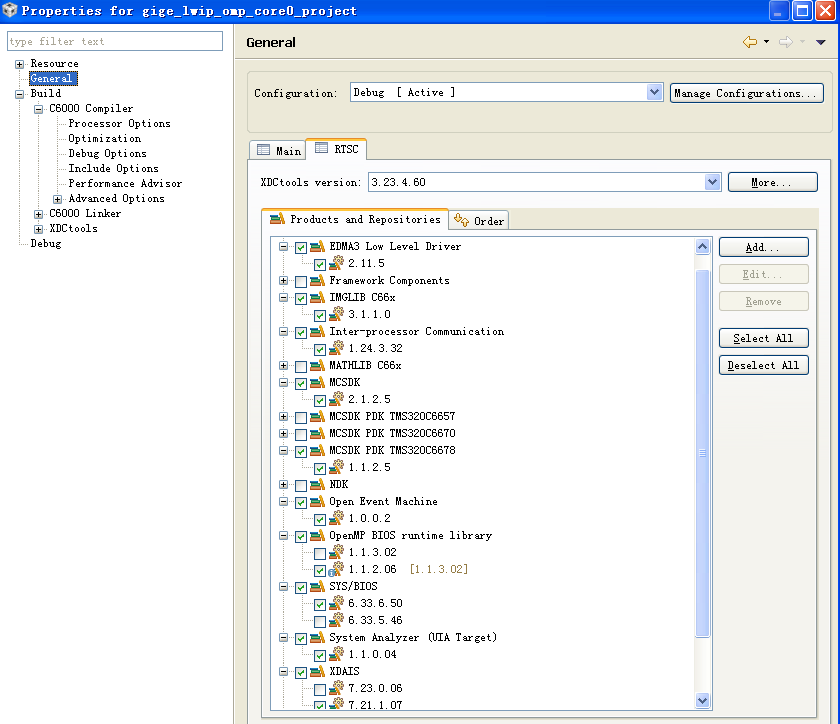Click the back navigation arrow icon

click(749, 42)
